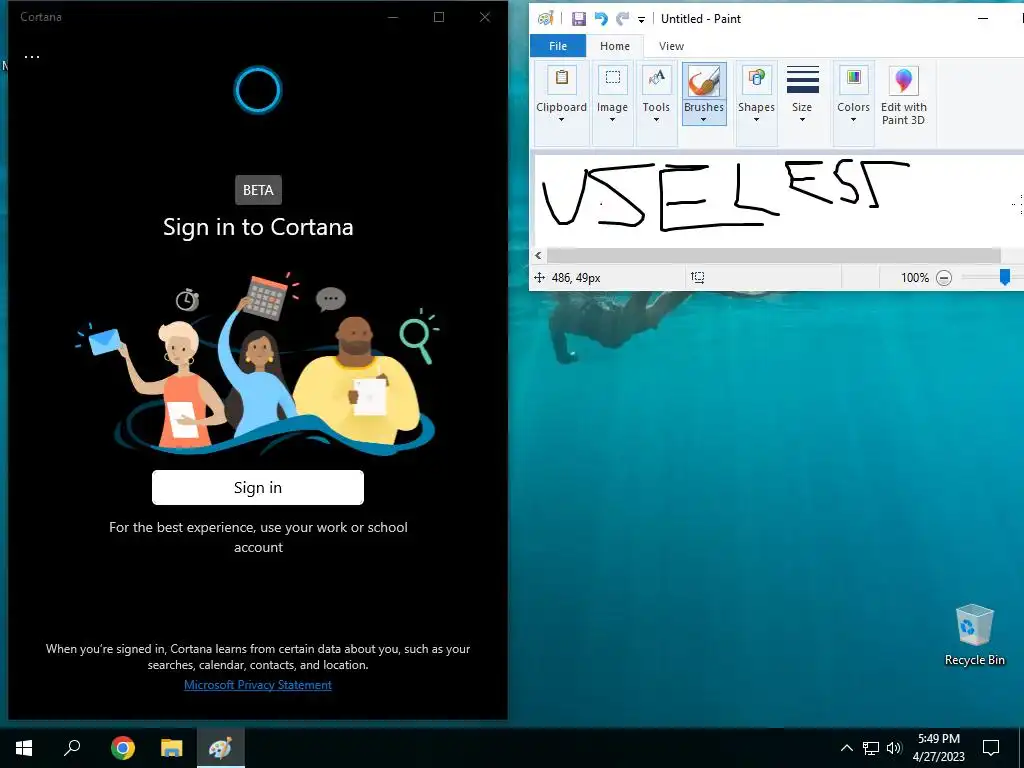Click the BETA badge in Cortana
Image resolution: width=1024 pixels, height=768 pixels.
pyautogui.click(x=258, y=190)
